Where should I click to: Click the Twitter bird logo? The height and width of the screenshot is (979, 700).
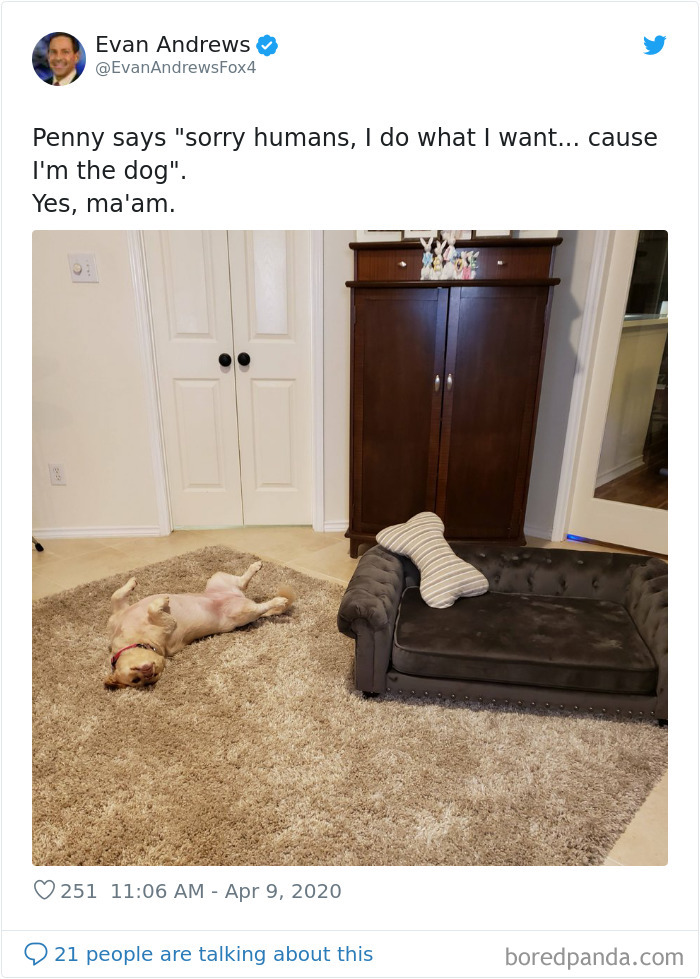654,45
